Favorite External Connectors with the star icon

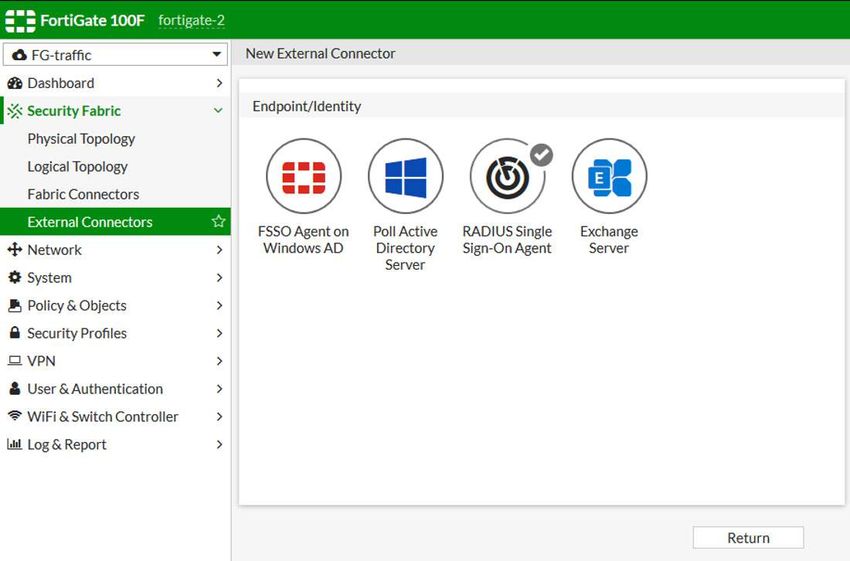pos(218,221)
